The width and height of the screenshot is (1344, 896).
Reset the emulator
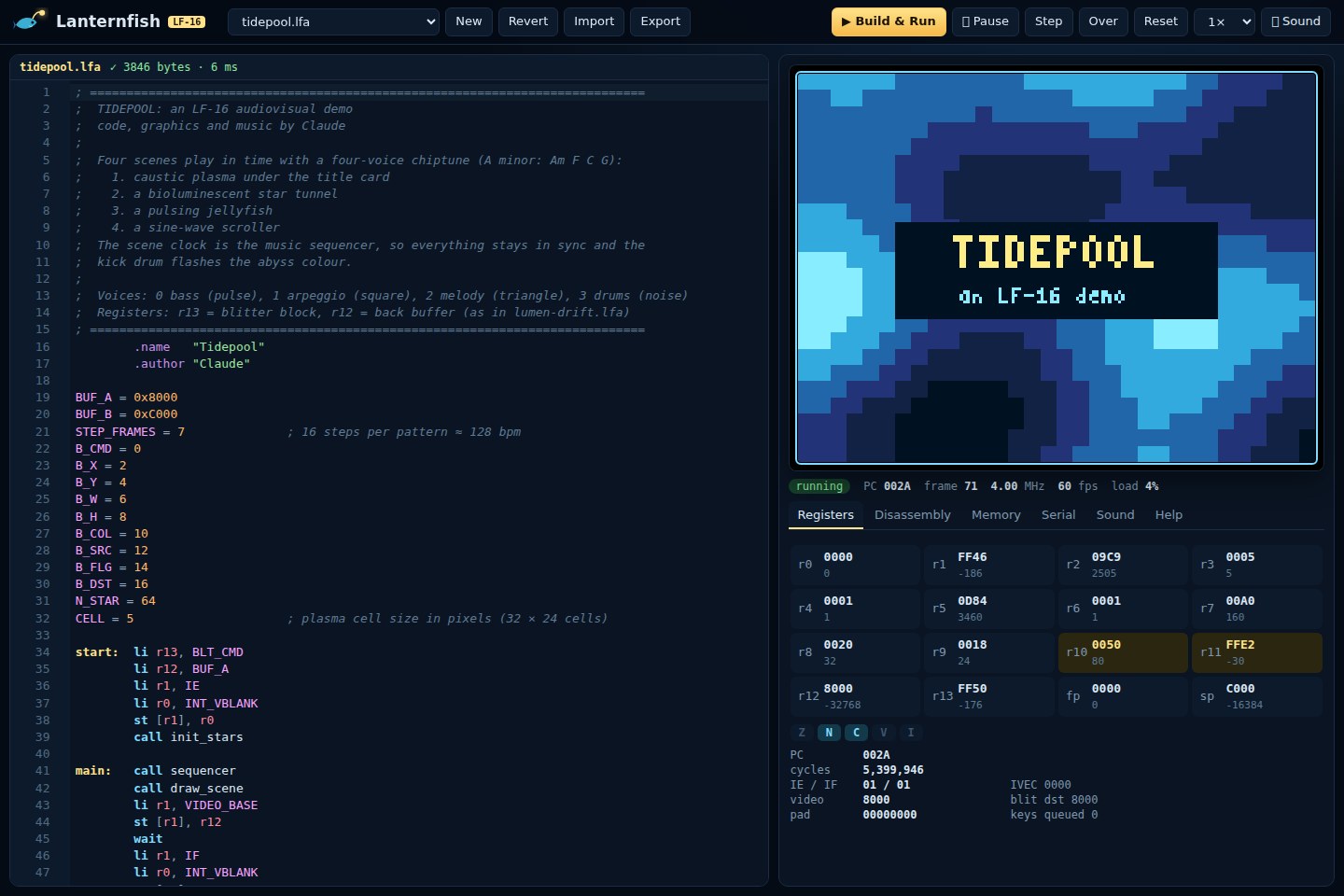coord(1161,21)
